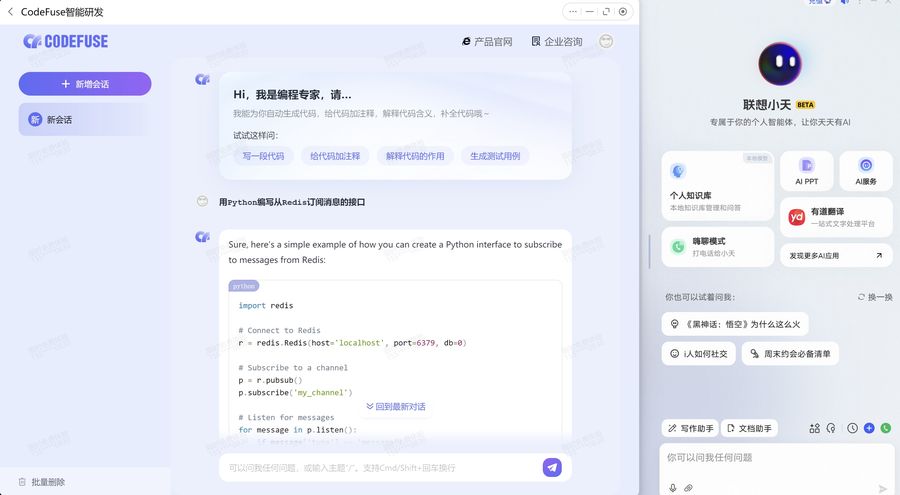Image resolution: width=900 pixels, height=495 pixels.
Task: Open the 有道翻译 tile
Action: pos(836,217)
